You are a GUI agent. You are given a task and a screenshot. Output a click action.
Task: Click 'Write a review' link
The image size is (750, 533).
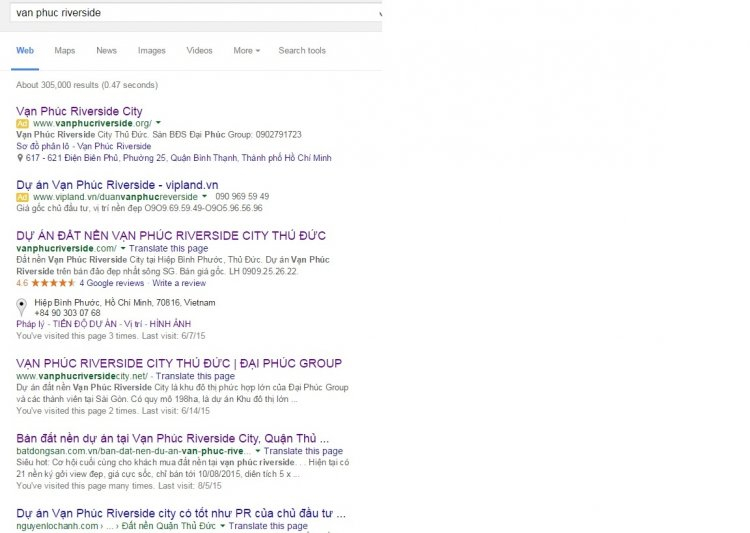pos(179,283)
